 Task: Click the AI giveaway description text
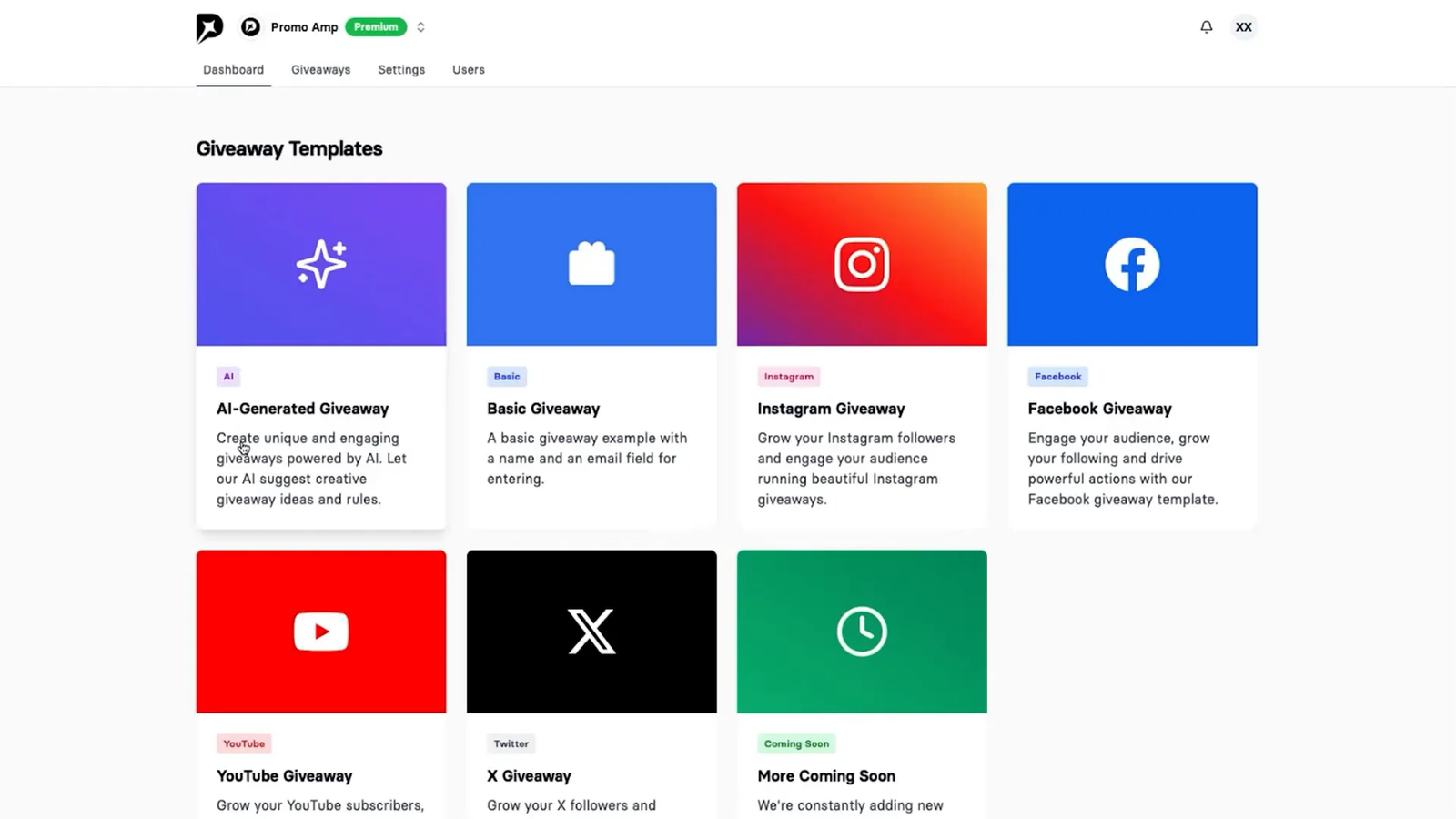click(x=311, y=469)
